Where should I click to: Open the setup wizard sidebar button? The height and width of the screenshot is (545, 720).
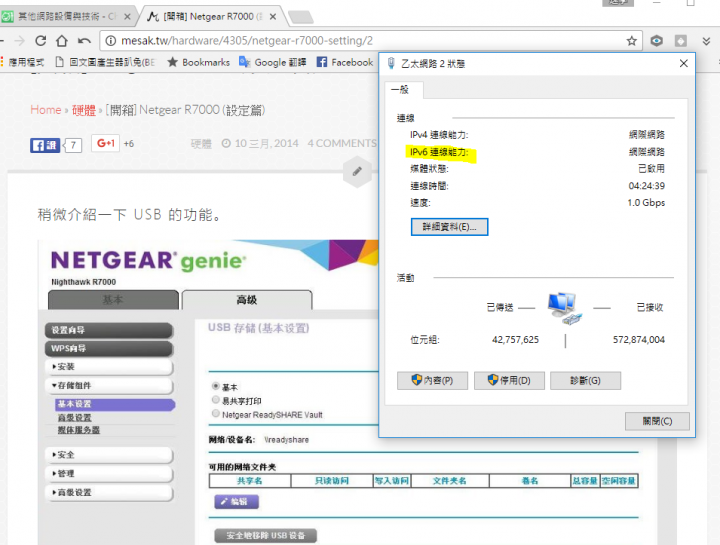pos(109,330)
